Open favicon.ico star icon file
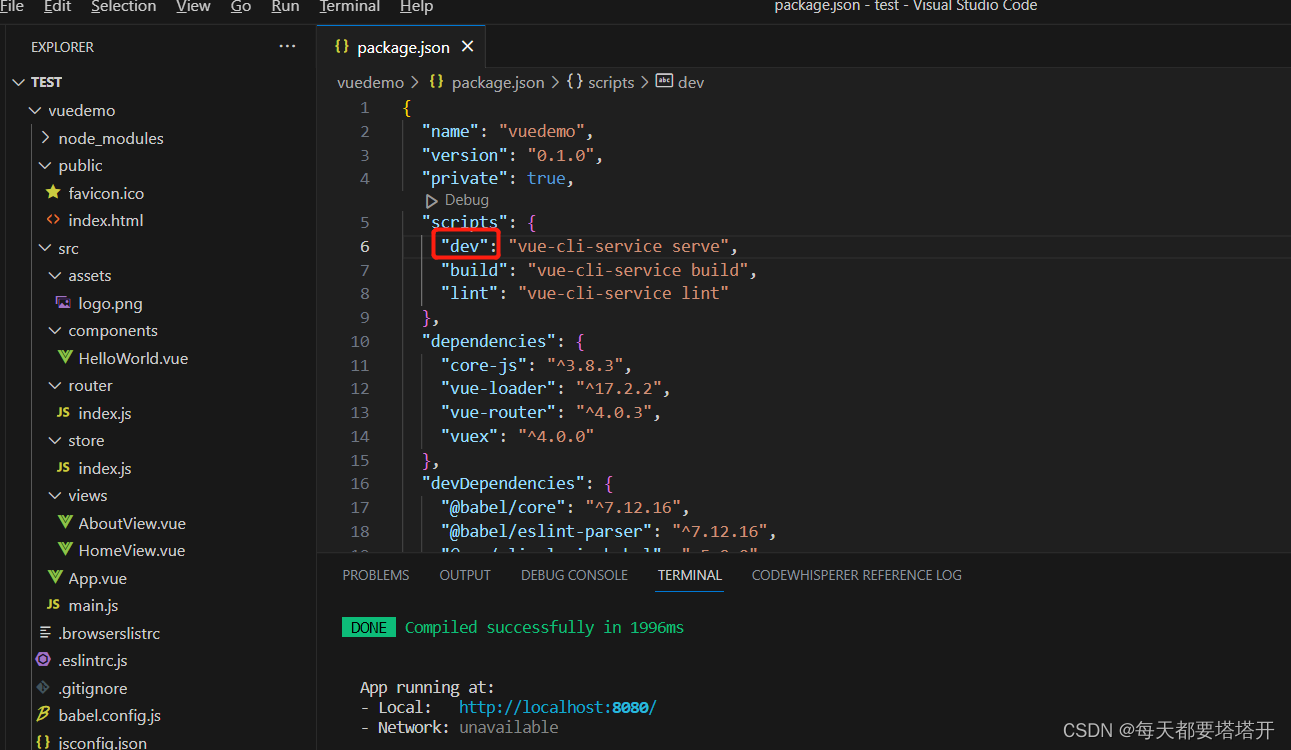The height and width of the screenshot is (750, 1291). coord(106,193)
